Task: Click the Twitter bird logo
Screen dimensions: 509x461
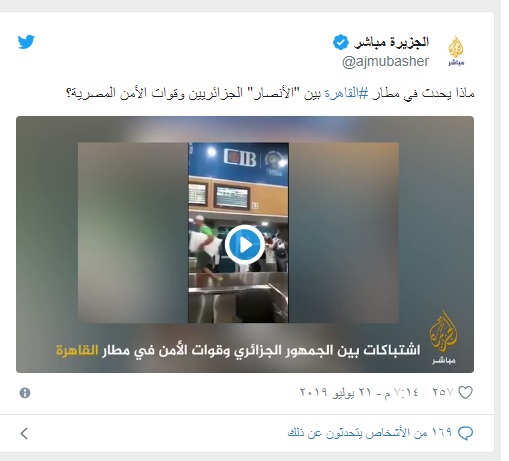Action: (x=26, y=42)
